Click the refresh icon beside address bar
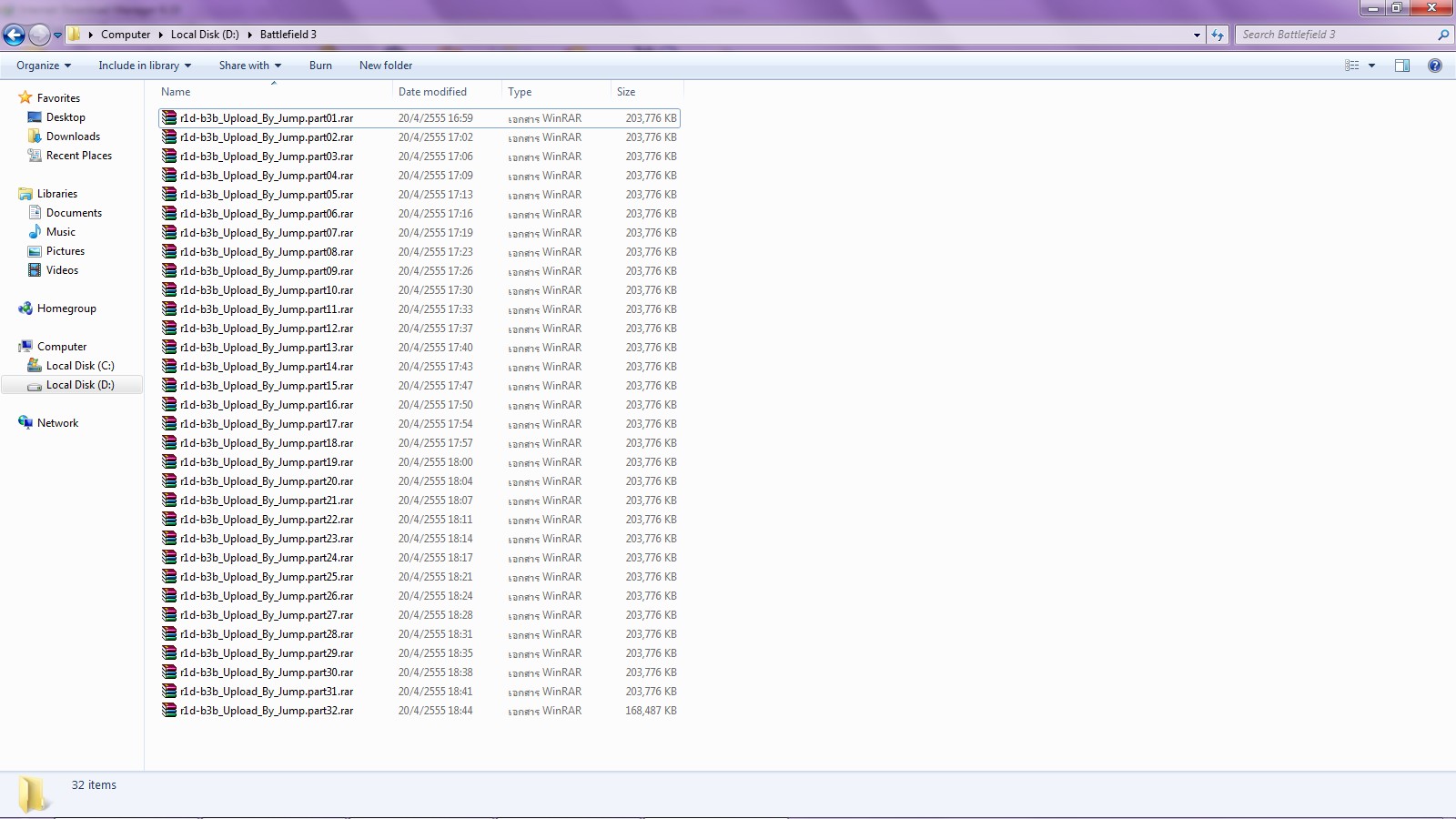Screen dimensions: 1456x819 (x=1218, y=35)
